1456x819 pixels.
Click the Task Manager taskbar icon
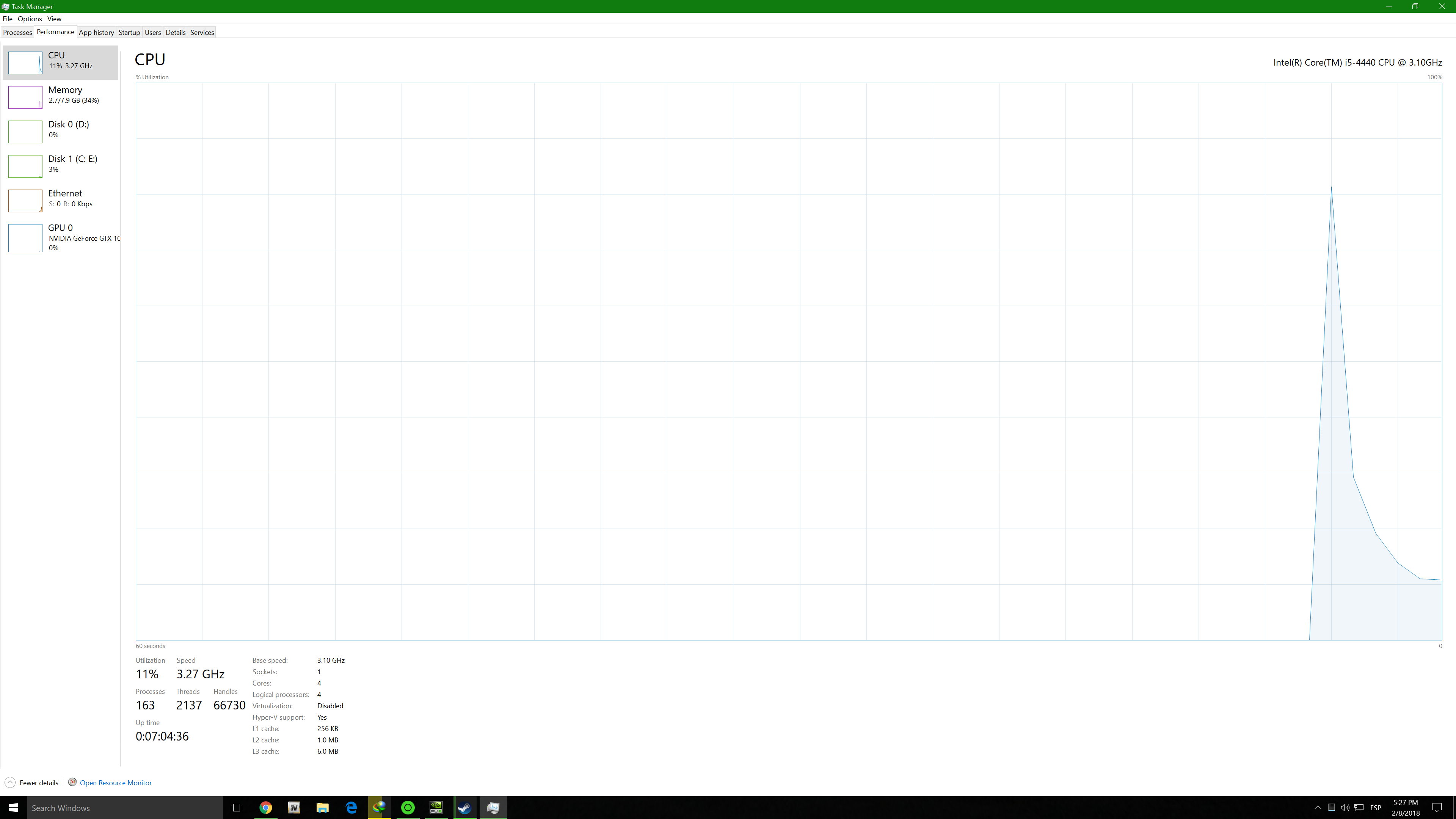pyautogui.click(x=493, y=808)
